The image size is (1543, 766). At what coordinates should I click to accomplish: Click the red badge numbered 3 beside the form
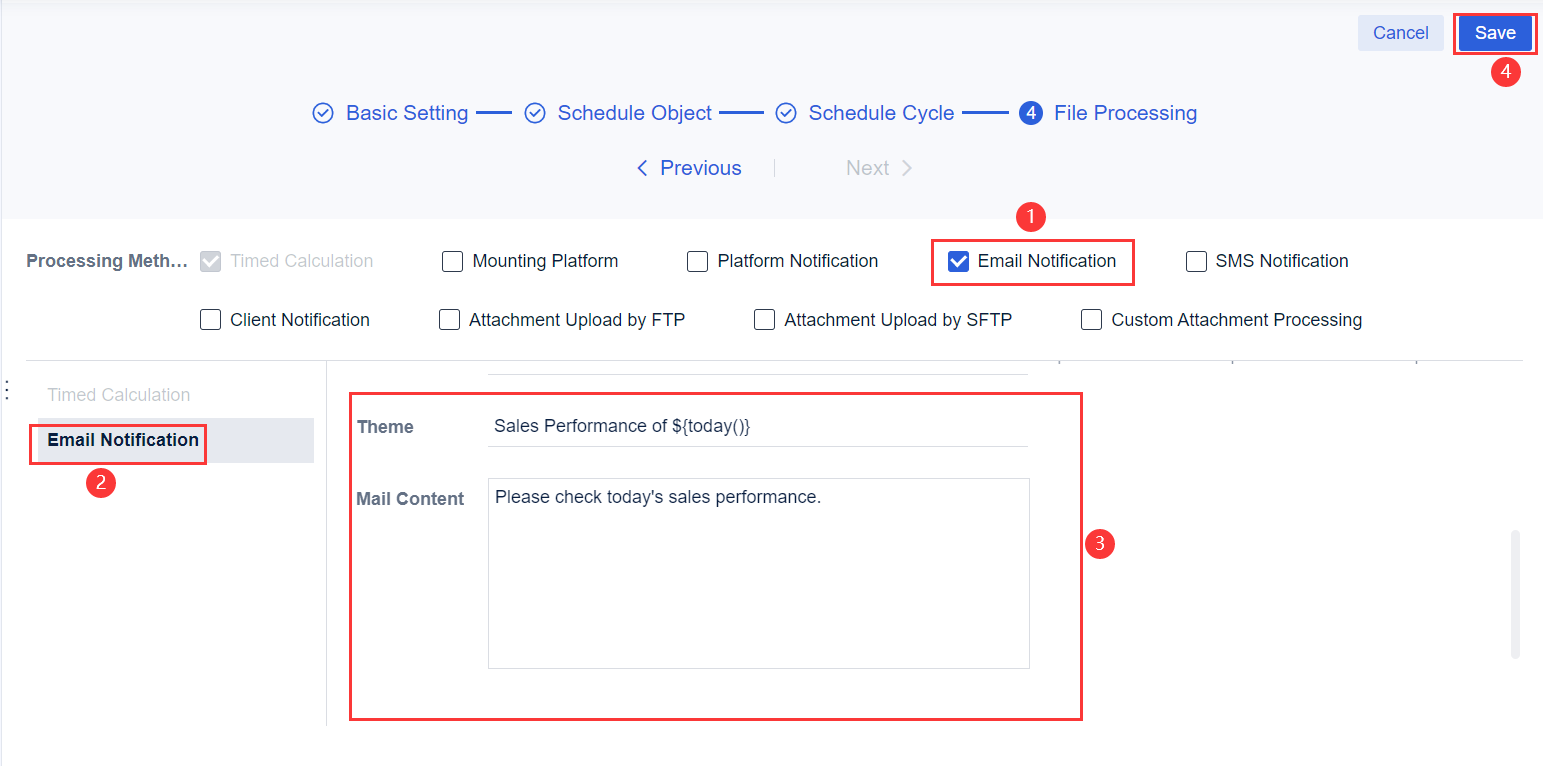[1100, 544]
